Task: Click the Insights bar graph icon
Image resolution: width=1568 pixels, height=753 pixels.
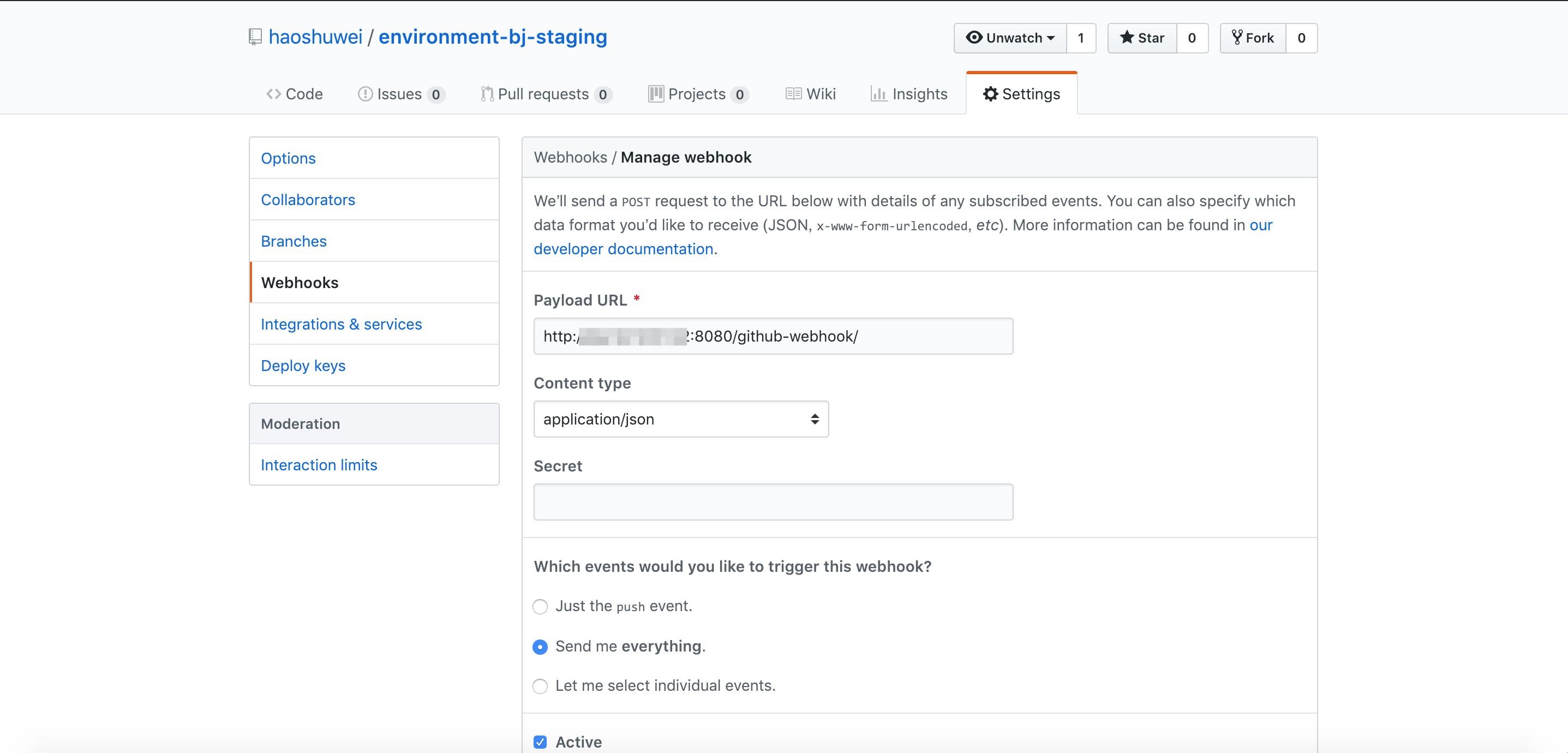Action: coord(878,94)
